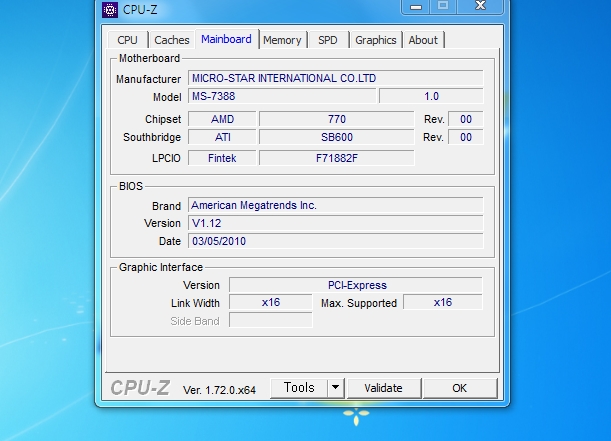Click the BIOS Date field 03/05/2010
This screenshot has width=611, height=441.
[x=335, y=241]
